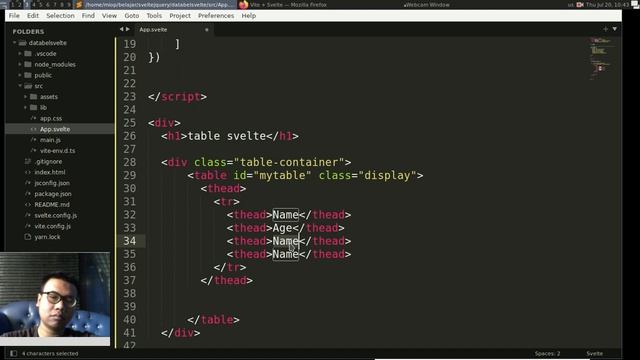The image size is (640, 360).
Task: Click closing script tag on line 23
Action: (178, 97)
